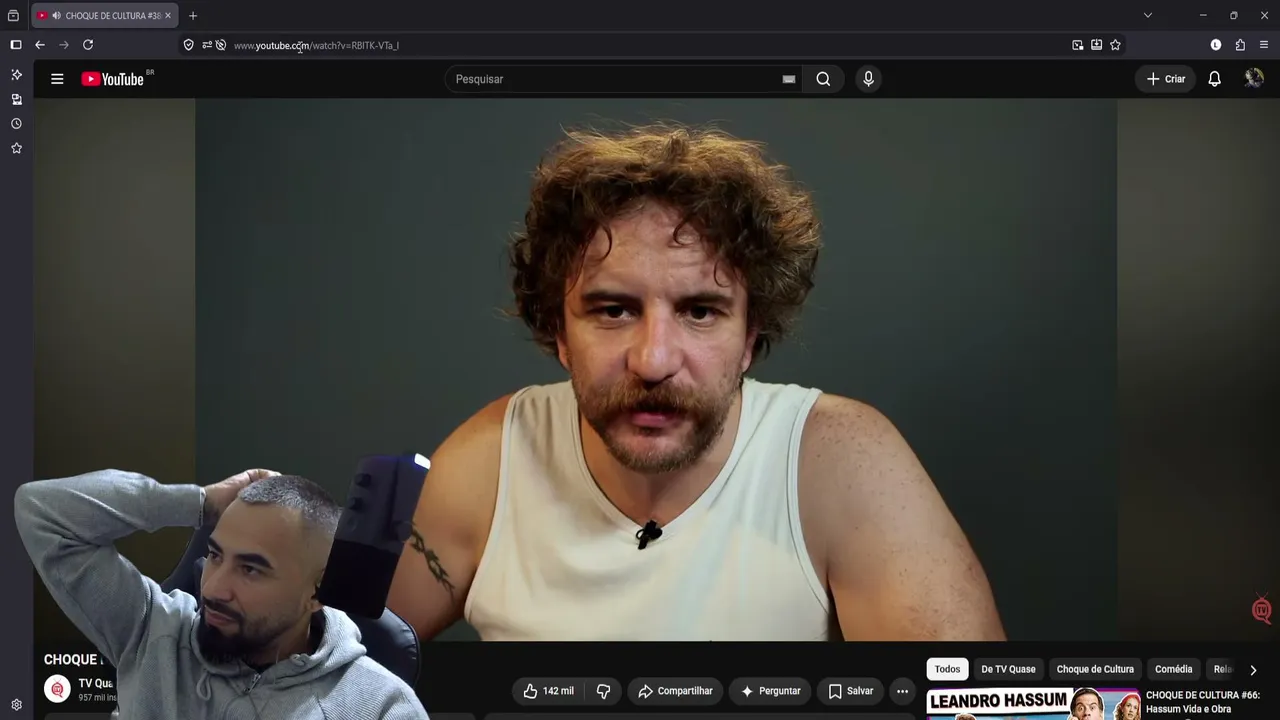Image resolution: width=1280 pixels, height=720 pixels.
Task: Open the browser application menu
Action: pos(1264,45)
